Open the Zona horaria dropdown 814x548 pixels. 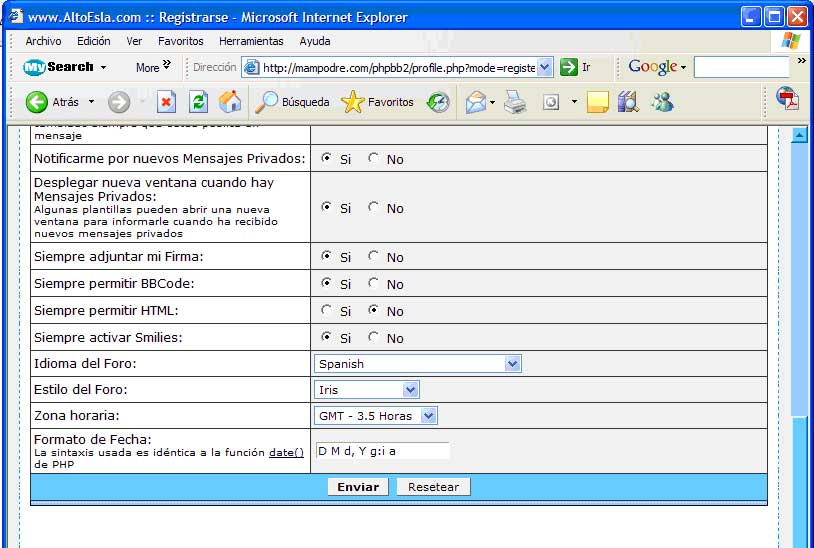376,416
